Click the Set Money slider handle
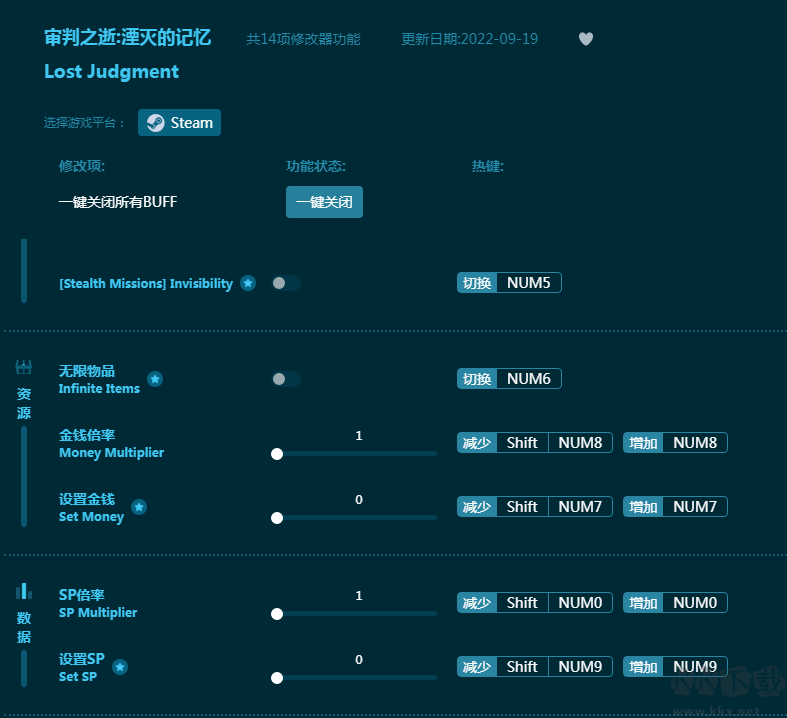The width and height of the screenshot is (787, 718). point(277,518)
